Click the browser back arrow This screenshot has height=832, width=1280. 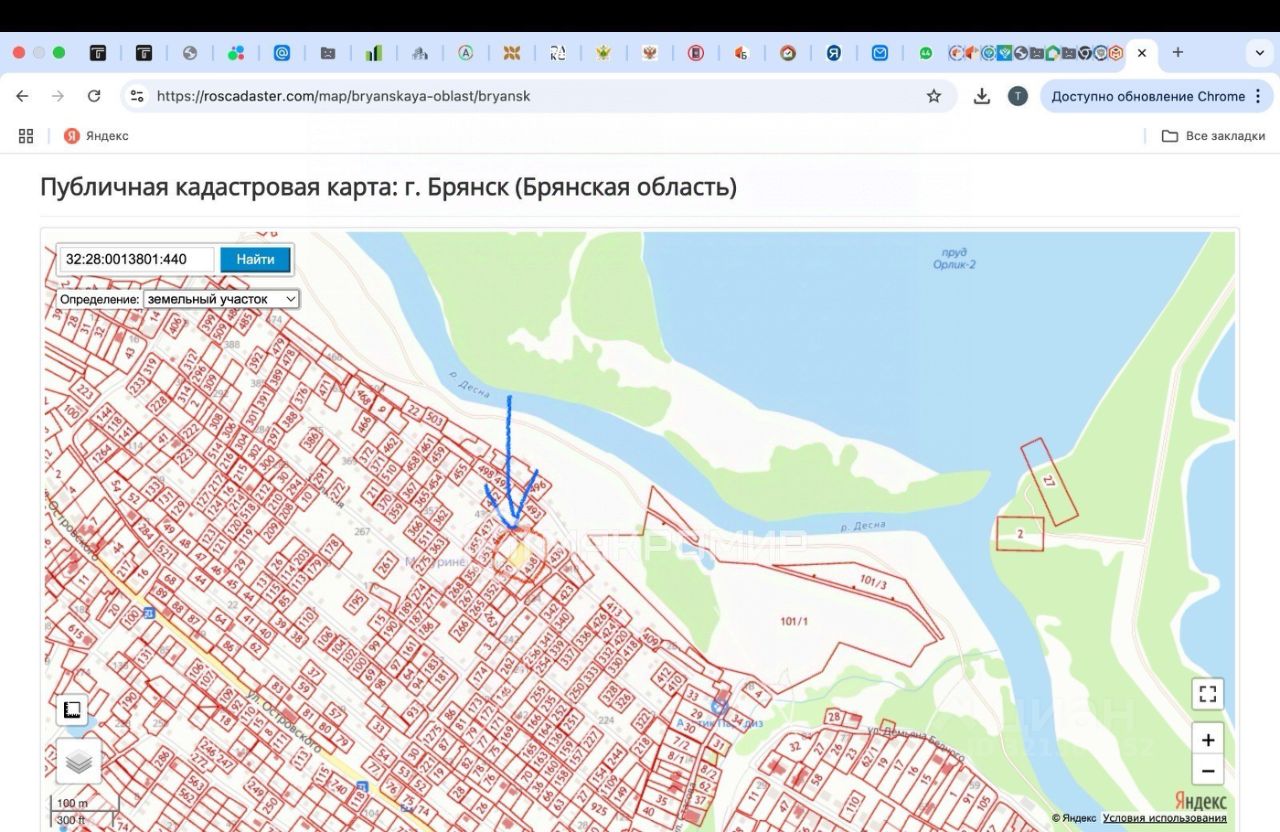pyautogui.click(x=22, y=96)
